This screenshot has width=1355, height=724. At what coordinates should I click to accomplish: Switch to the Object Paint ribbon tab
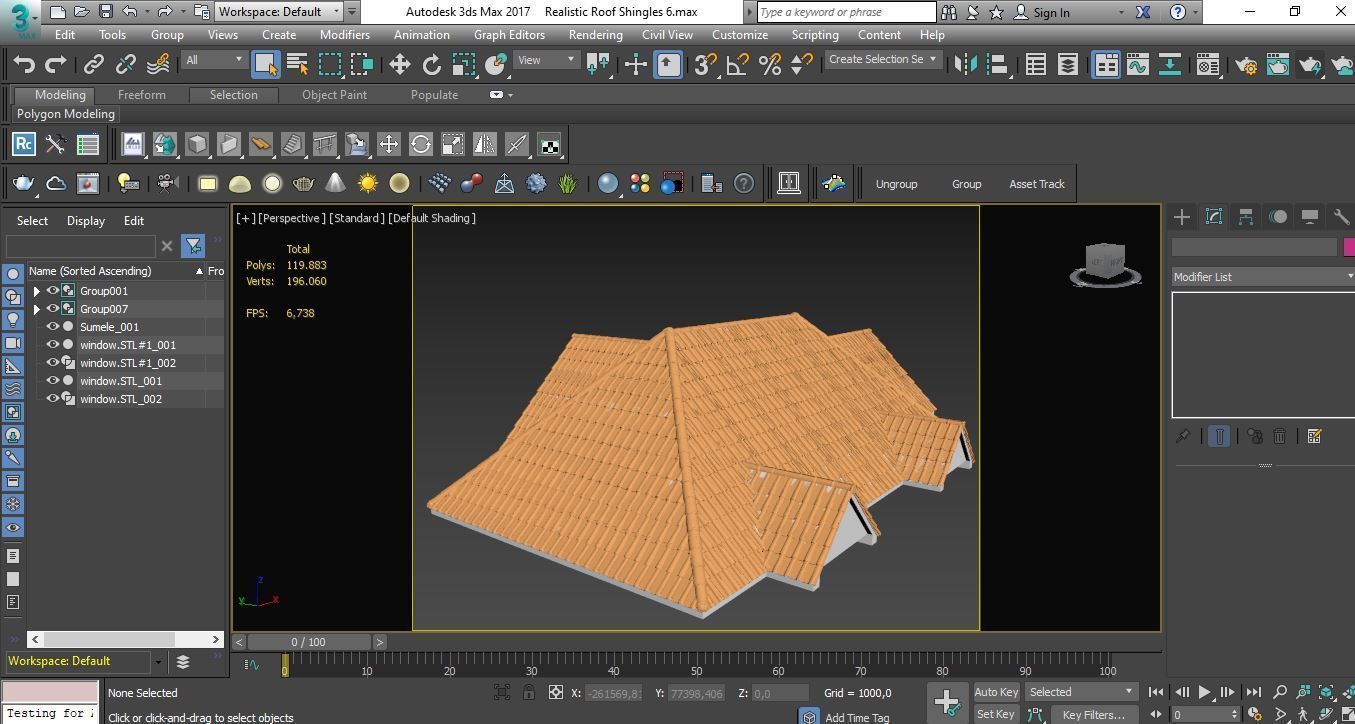click(334, 95)
